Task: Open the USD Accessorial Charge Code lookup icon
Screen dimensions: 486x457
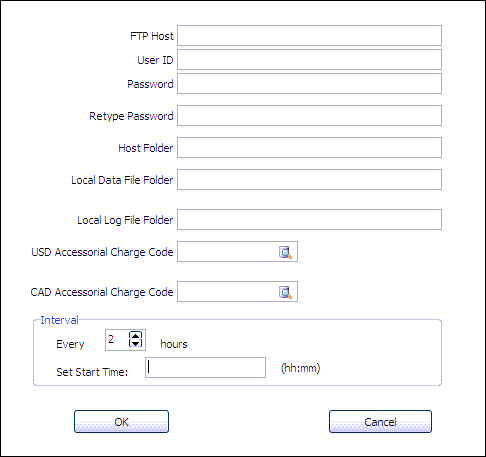Action: pyautogui.click(x=285, y=252)
